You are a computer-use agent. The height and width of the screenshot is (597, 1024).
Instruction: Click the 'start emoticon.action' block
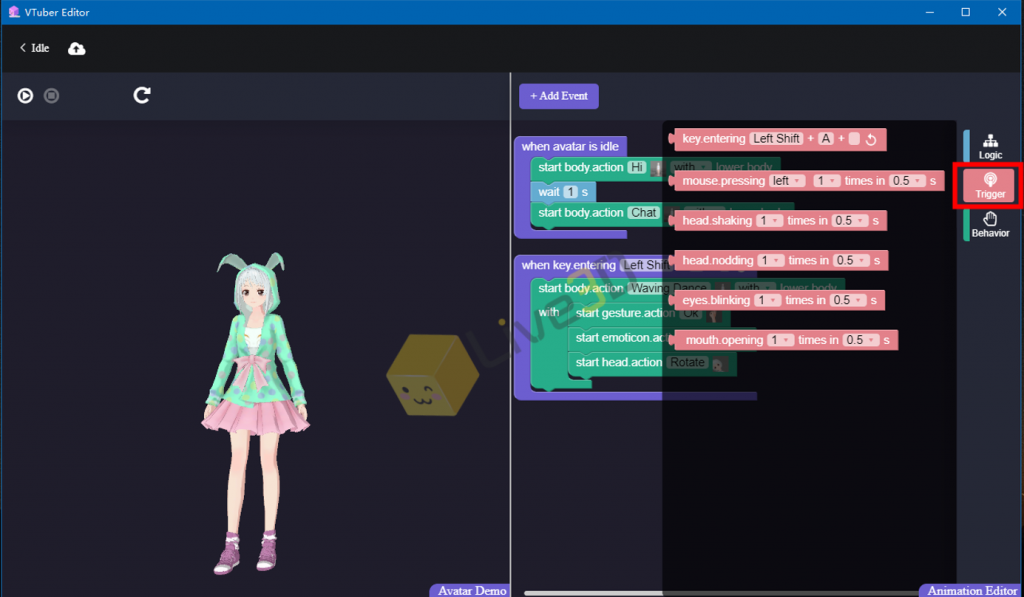[x=619, y=338]
